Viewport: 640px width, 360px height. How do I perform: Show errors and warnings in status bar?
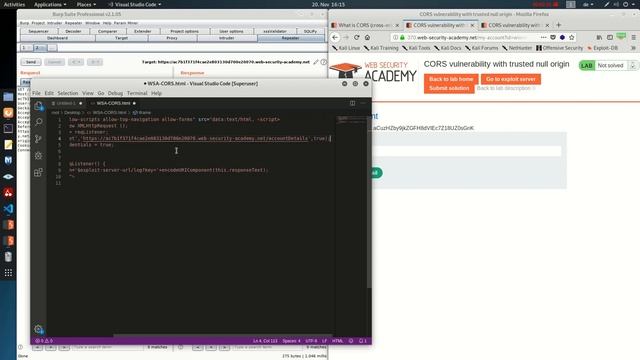[x=44, y=341]
